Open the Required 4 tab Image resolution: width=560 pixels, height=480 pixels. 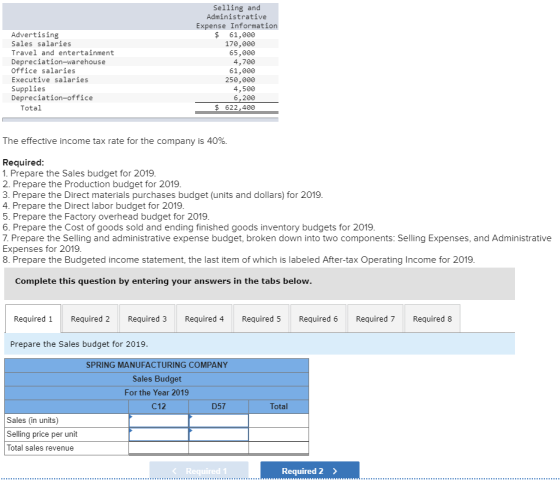coord(204,319)
